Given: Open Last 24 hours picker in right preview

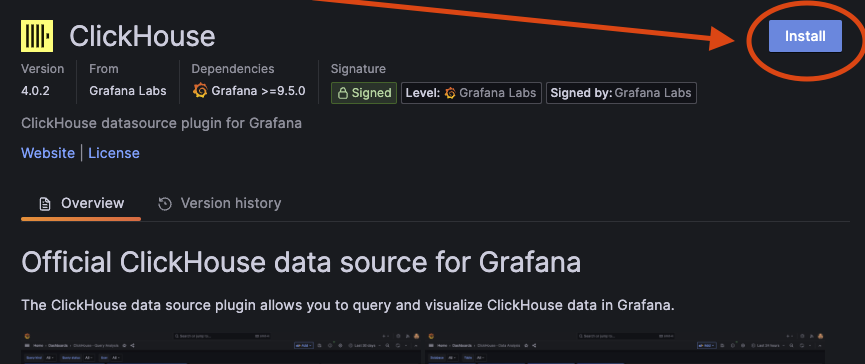Looking at the screenshot, I should pyautogui.click(x=768, y=346).
